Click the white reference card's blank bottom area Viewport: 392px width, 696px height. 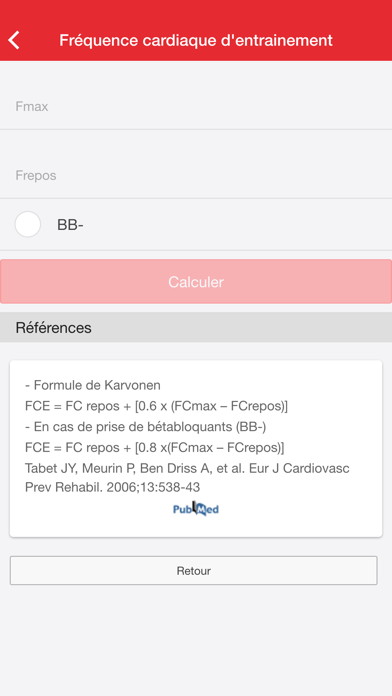(196, 527)
